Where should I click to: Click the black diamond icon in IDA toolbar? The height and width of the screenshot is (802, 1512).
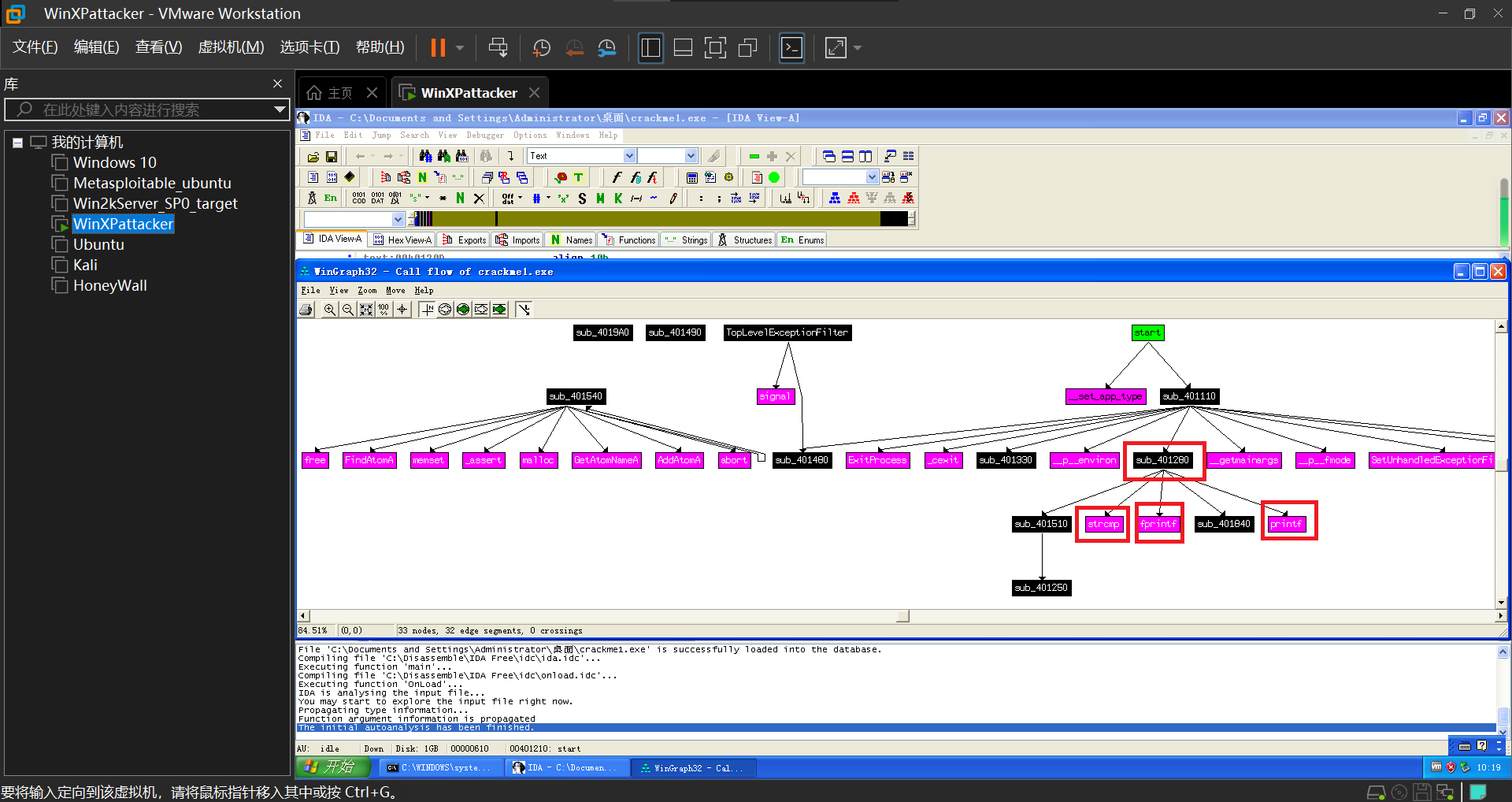pos(350,177)
